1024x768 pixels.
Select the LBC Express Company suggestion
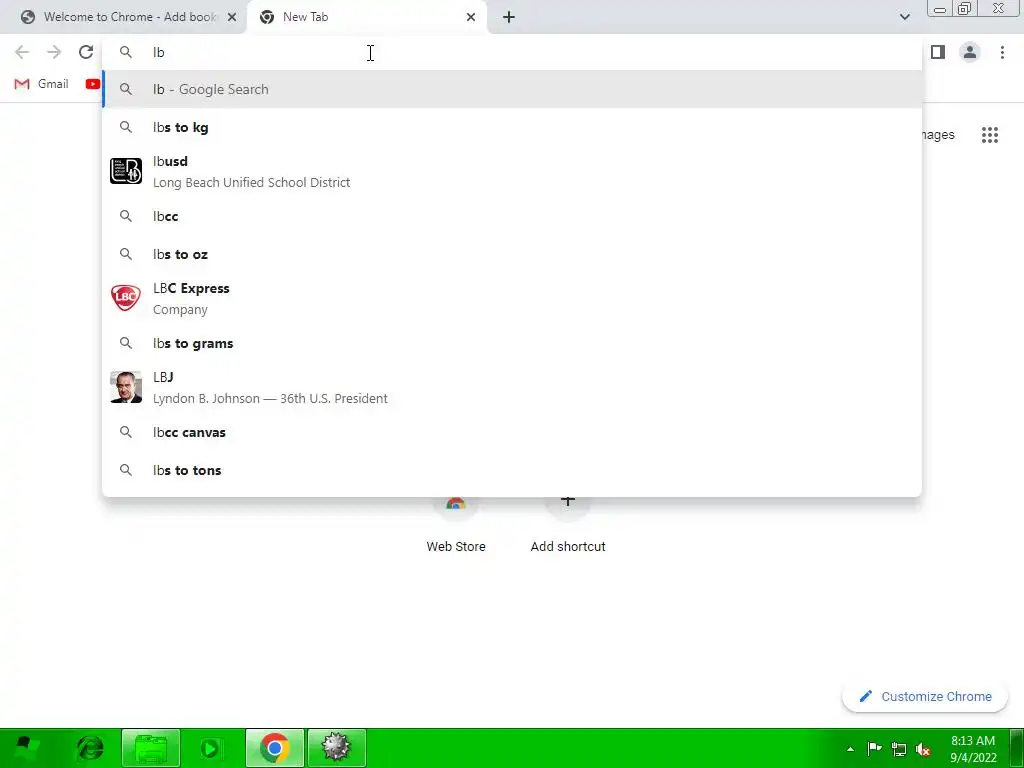[512, 298]
